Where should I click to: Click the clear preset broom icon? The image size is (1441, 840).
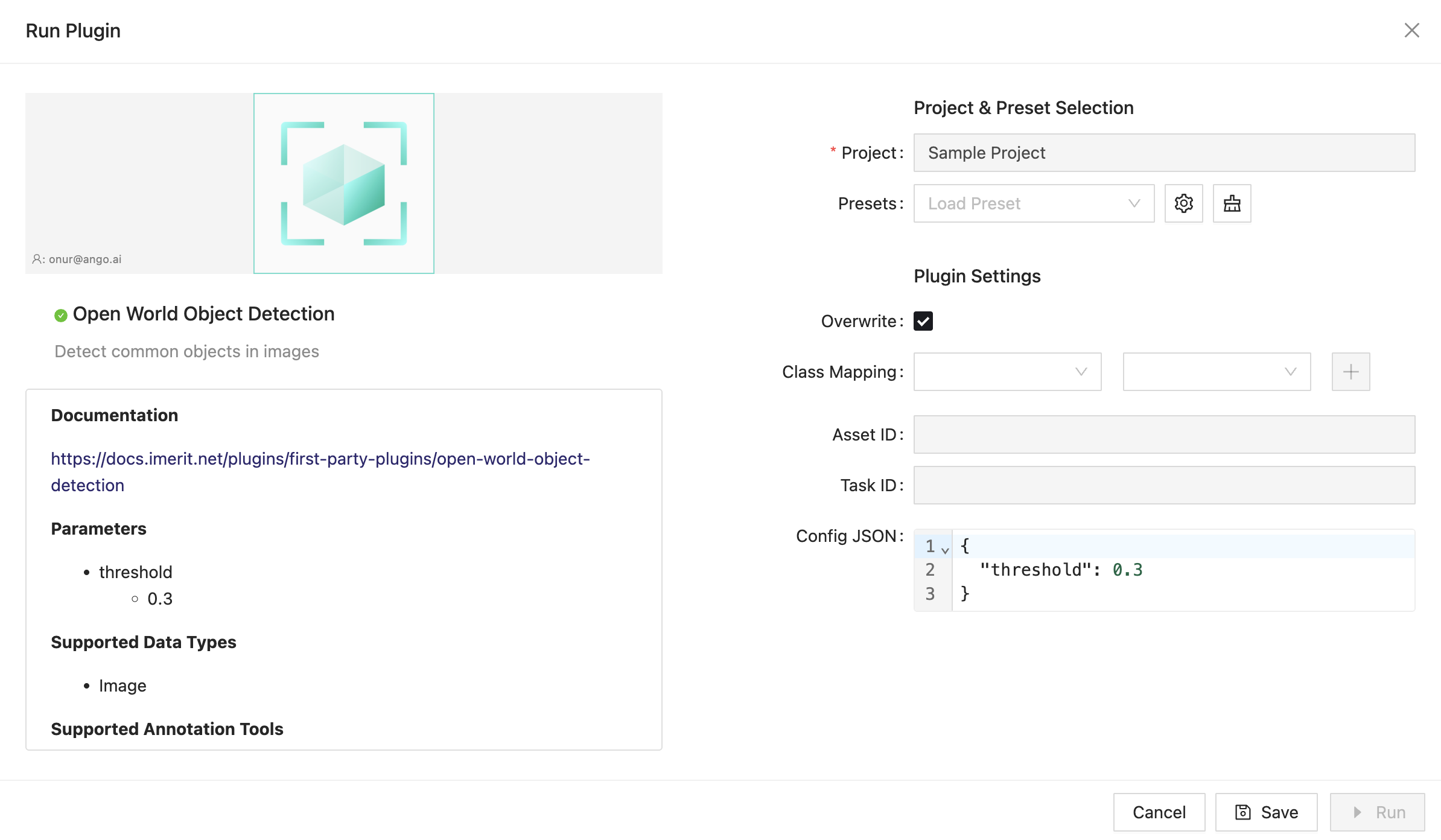[x=1232, y=203]
